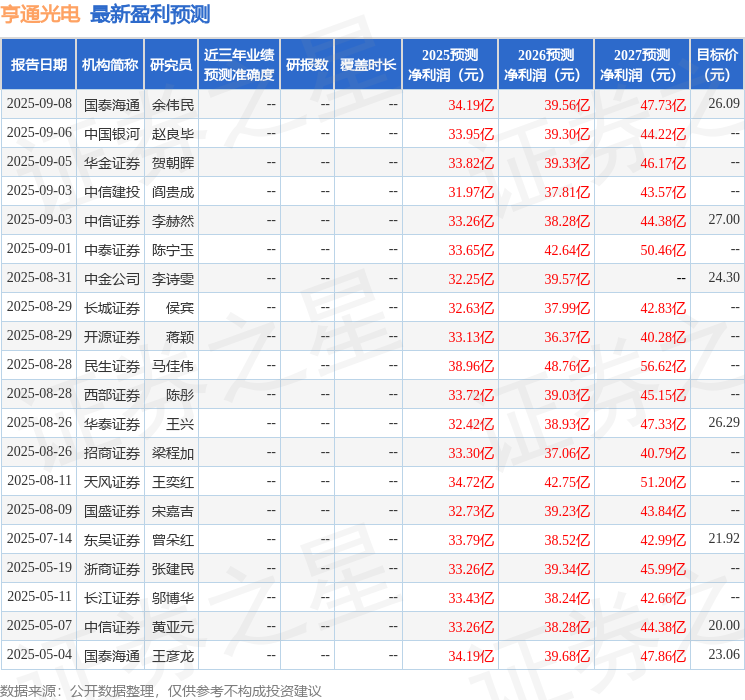This screenshot has height=700, width=745.
Task: Click 2026 profit value 39.30亿
Action: [x=567, y=134]
